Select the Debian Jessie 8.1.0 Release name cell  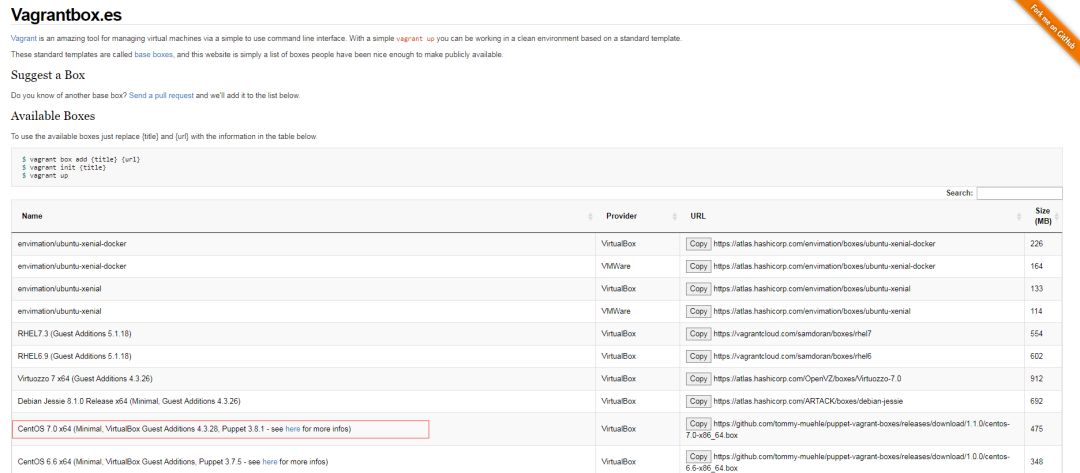303,401
